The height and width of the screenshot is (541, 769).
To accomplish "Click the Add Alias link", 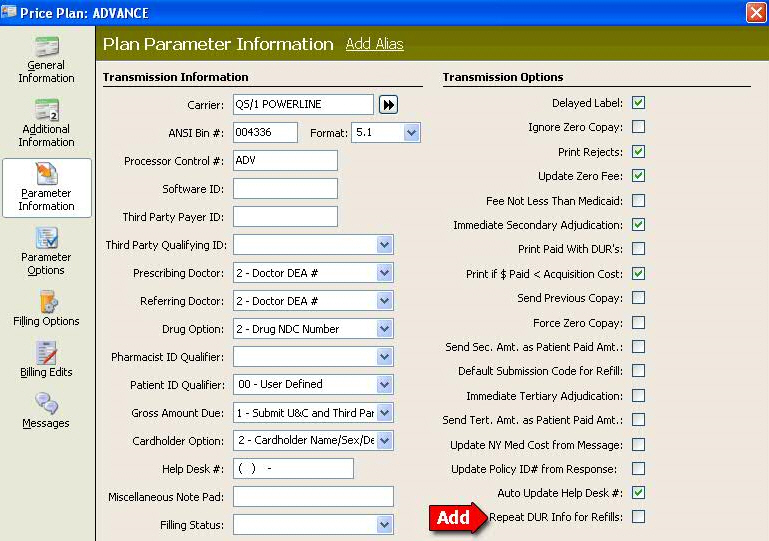I will (374, 44).
